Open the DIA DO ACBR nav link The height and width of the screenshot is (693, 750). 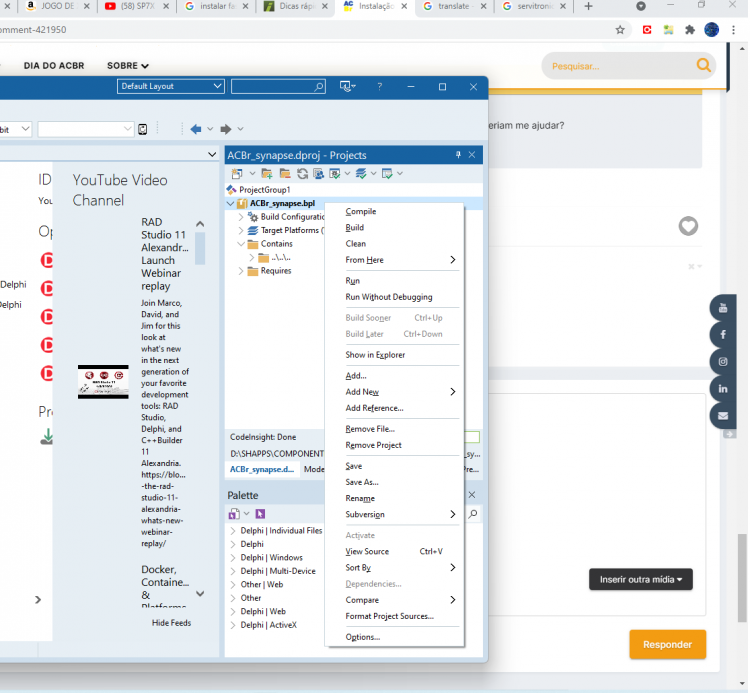pos(54,66)
